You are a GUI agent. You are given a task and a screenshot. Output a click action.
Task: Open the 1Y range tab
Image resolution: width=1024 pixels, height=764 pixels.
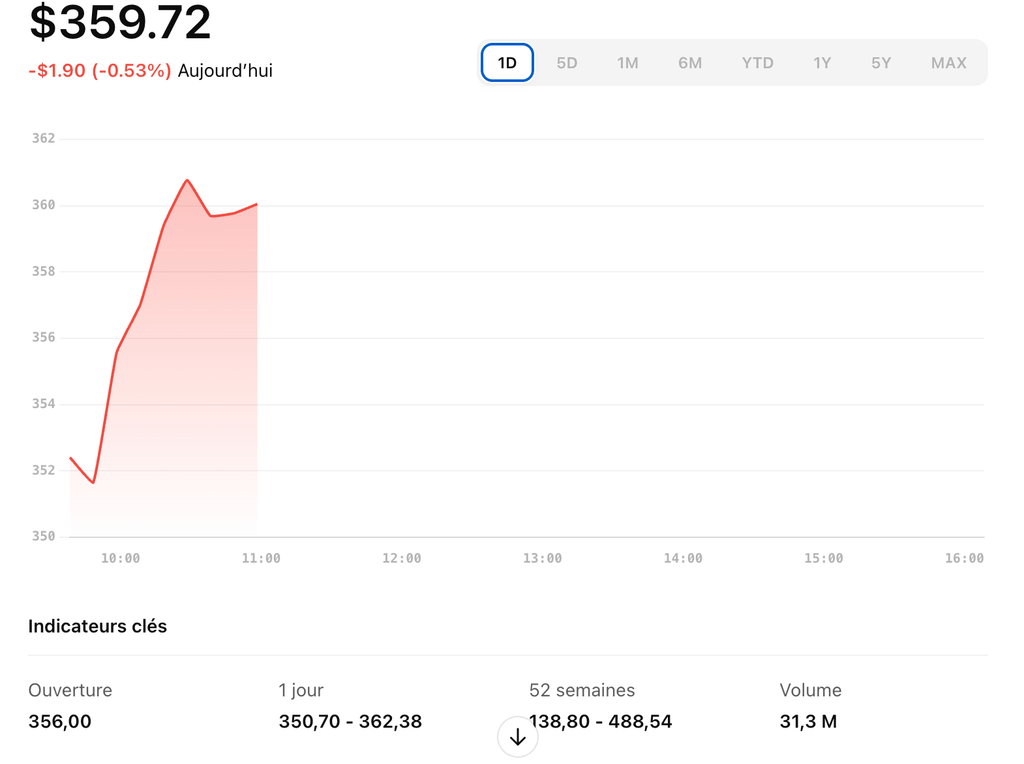(822, 63)
